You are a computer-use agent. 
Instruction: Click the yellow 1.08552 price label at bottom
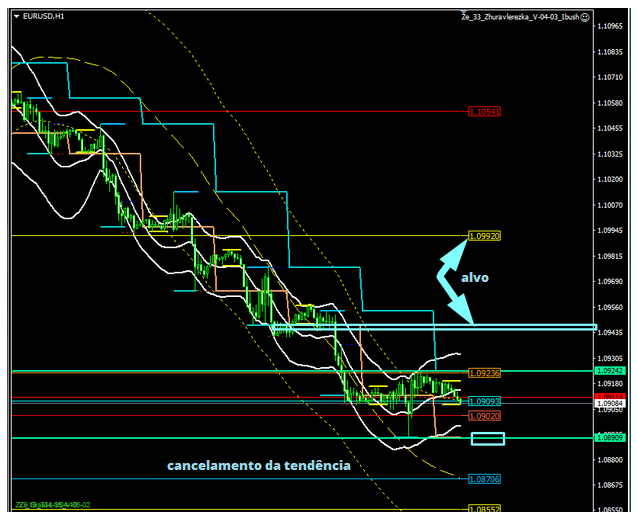(484, 508)
